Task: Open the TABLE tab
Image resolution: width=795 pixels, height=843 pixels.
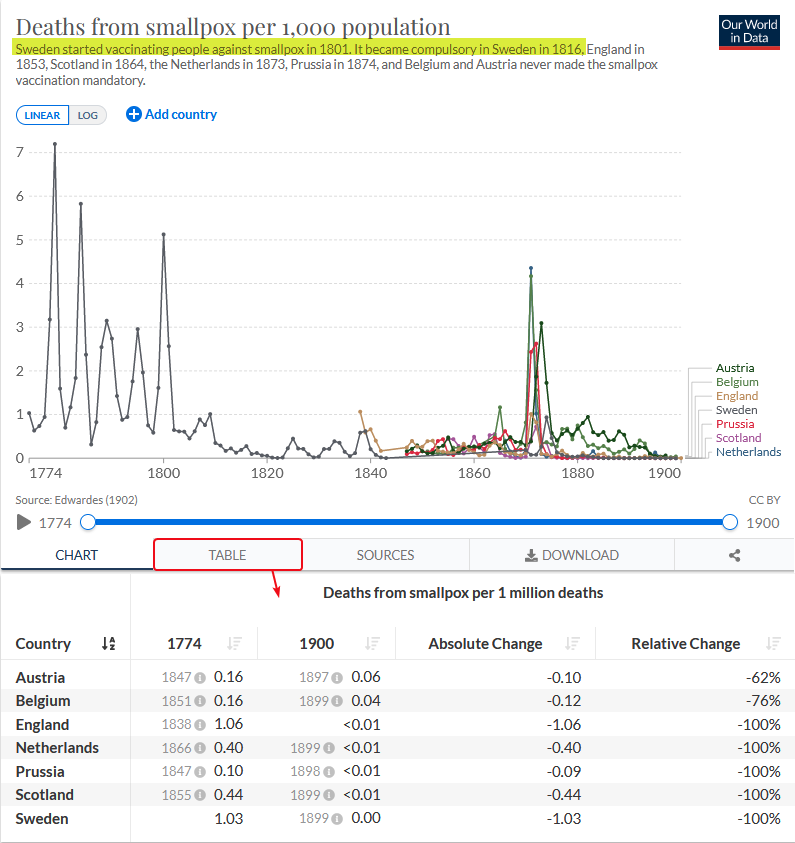Action: click(227, 555)
